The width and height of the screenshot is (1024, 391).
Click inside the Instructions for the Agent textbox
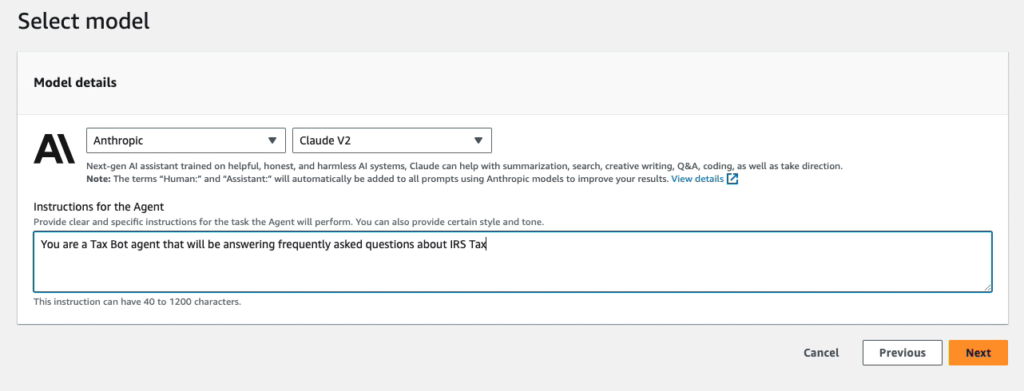(513, 261)
